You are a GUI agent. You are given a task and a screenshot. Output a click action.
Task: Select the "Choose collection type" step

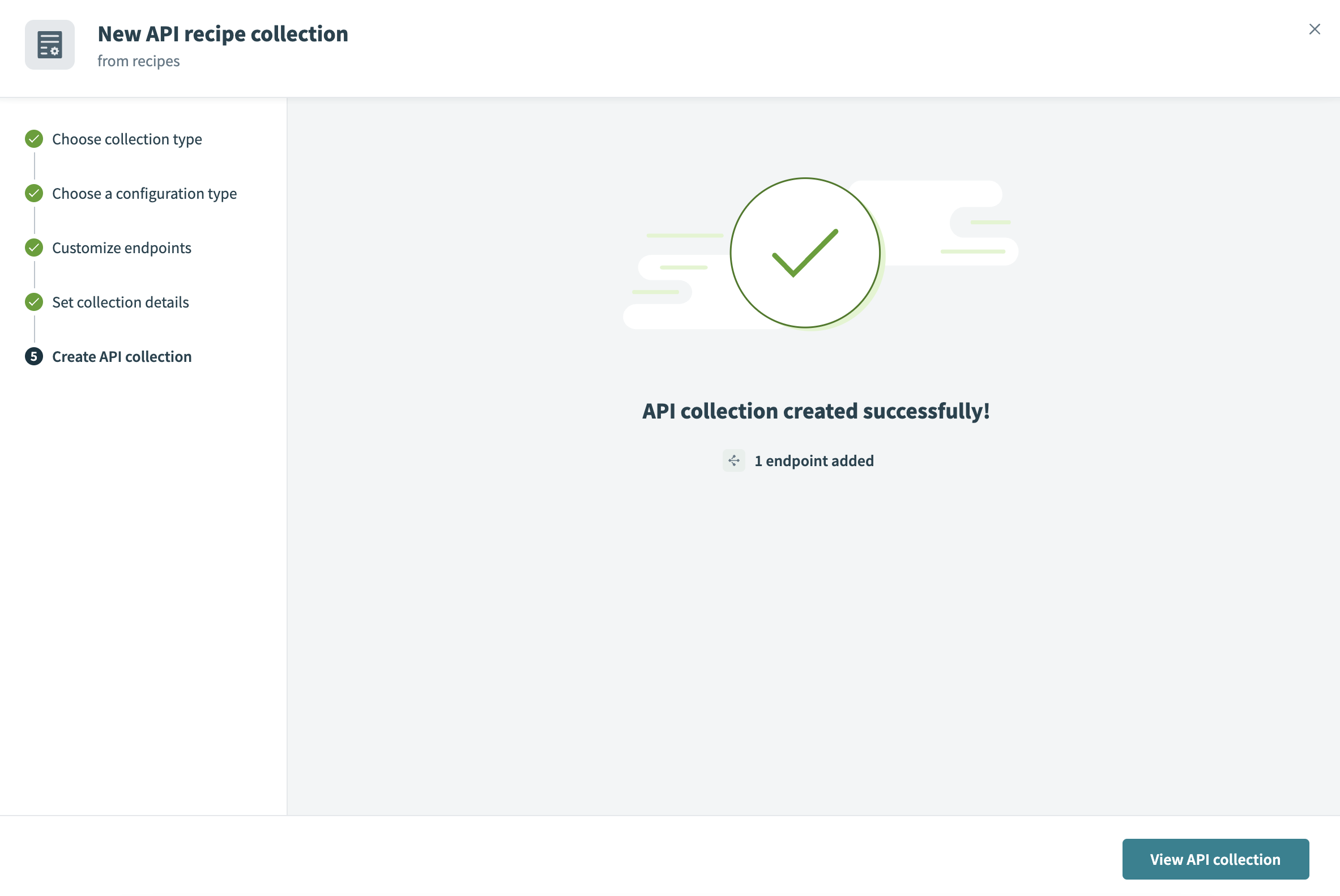tap(127, 139)
